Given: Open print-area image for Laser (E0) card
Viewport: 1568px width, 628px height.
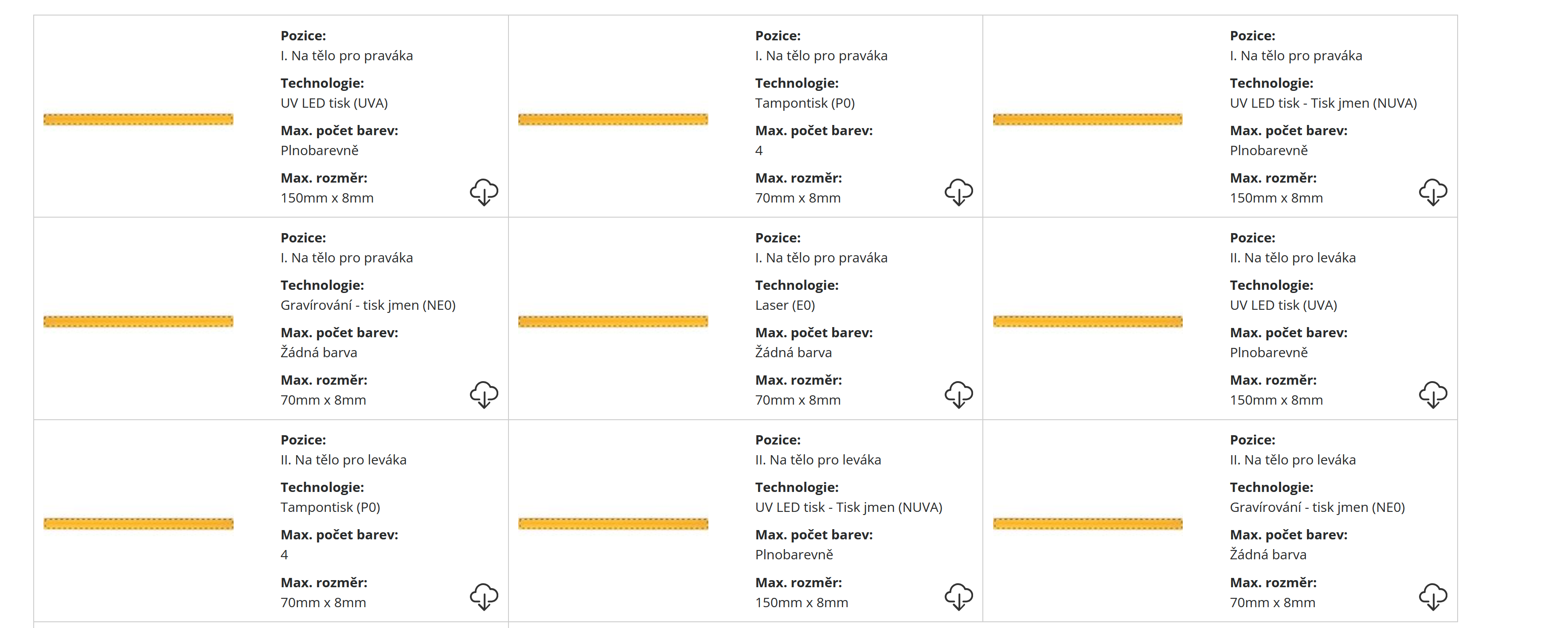Looking at the screenshot, I should (x=613, y=321).
